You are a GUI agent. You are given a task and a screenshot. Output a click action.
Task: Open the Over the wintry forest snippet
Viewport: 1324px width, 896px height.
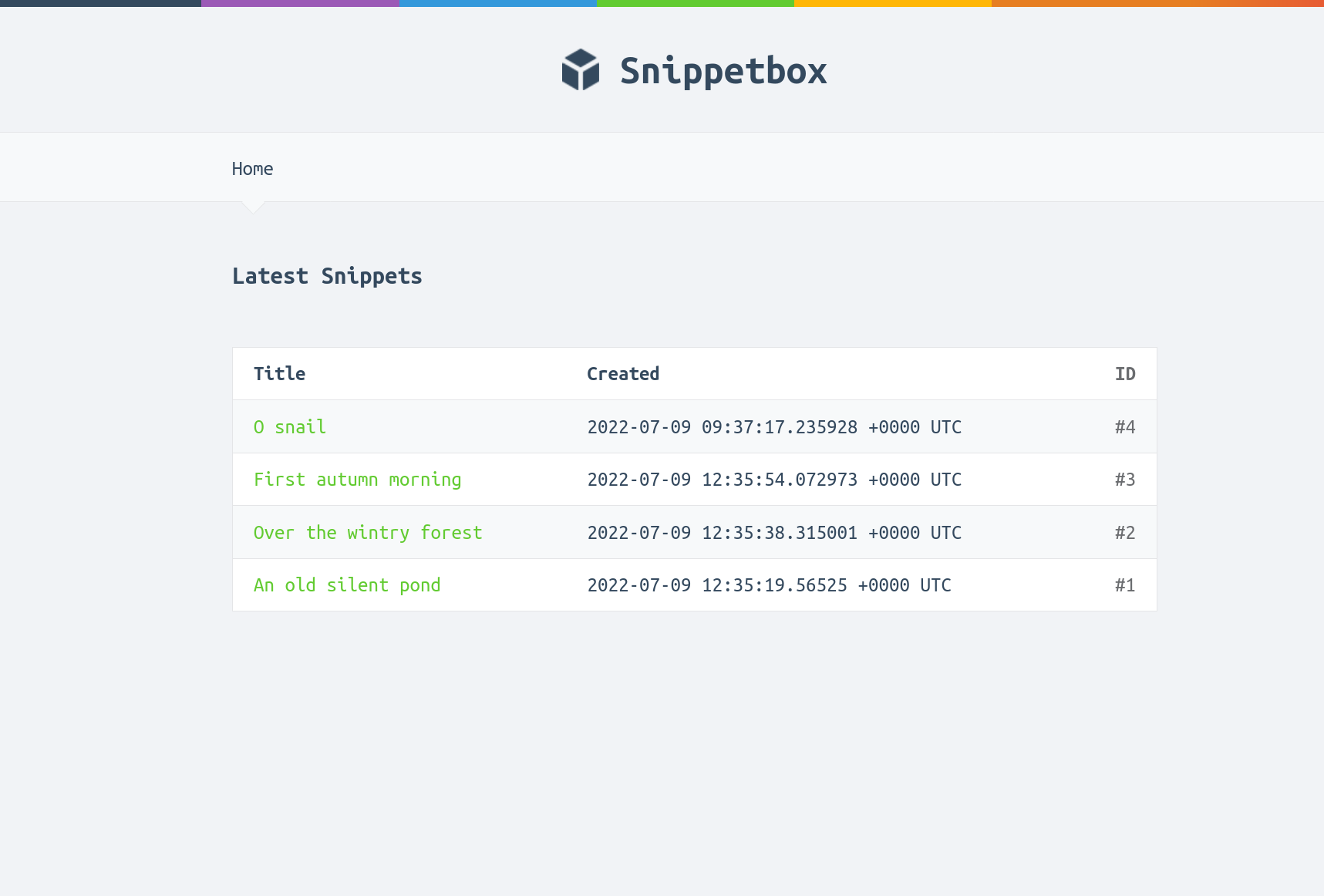pos(368,532)
